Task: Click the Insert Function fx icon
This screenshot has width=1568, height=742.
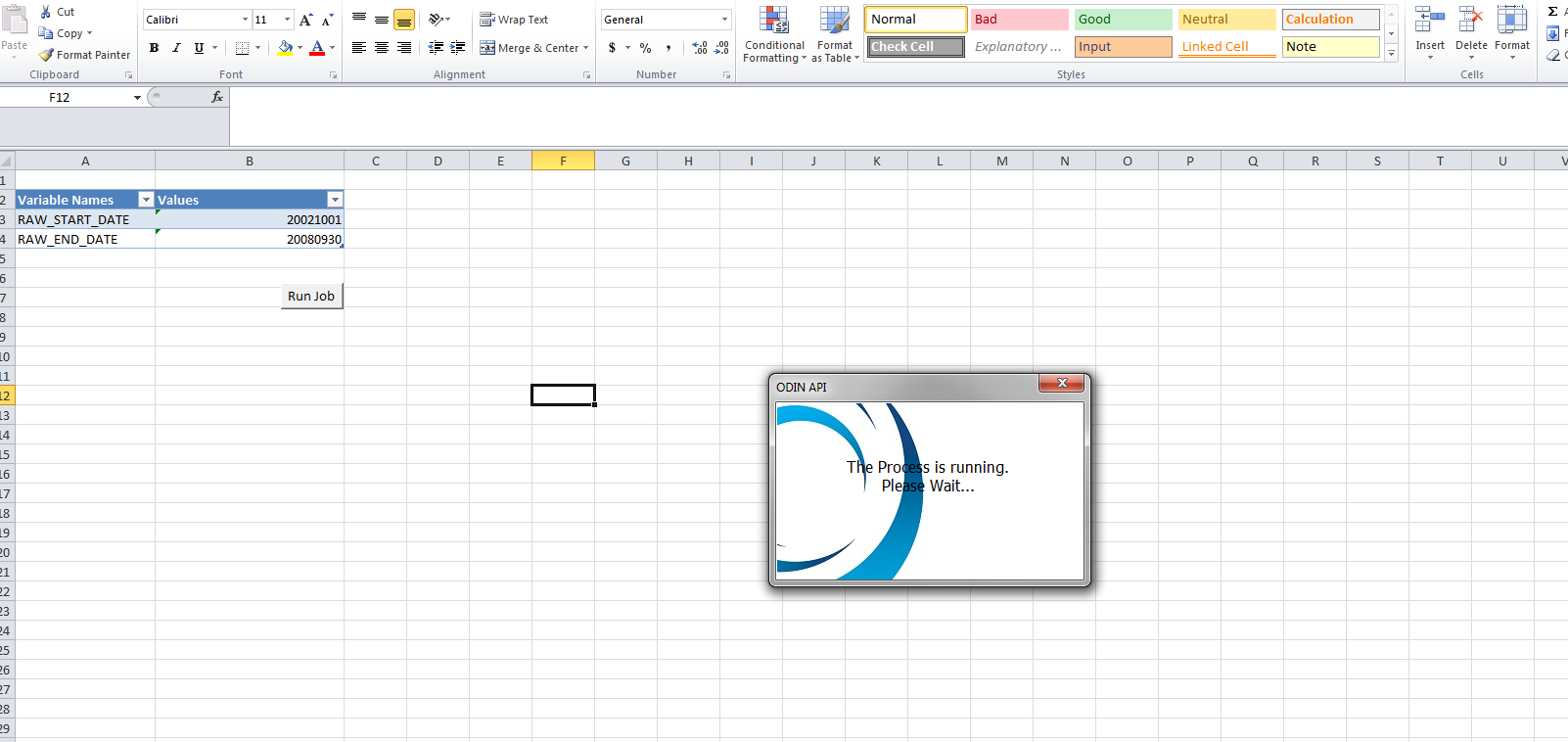Action: pos(217,97)
